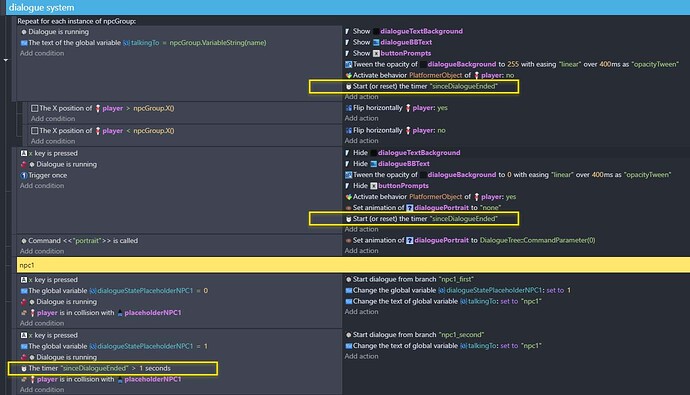690x395 pixels.
Task: Select "Dialogue is running" condition above the timer condition
Action: [59, 357]
